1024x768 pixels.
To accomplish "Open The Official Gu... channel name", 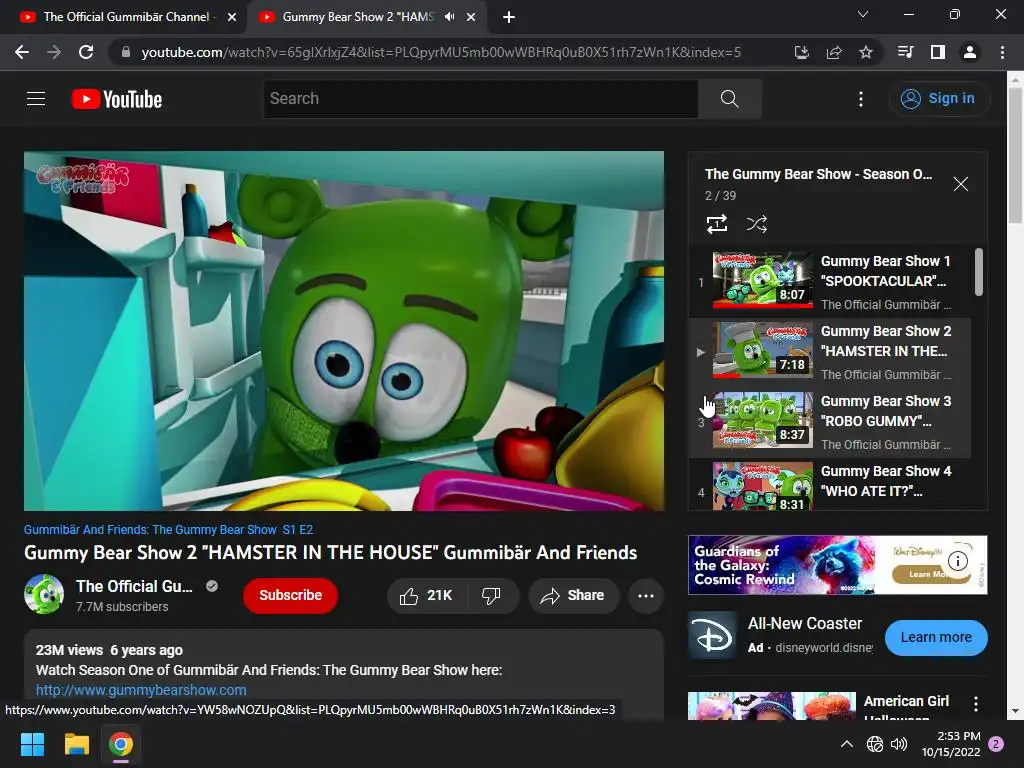I will point(134,586).
